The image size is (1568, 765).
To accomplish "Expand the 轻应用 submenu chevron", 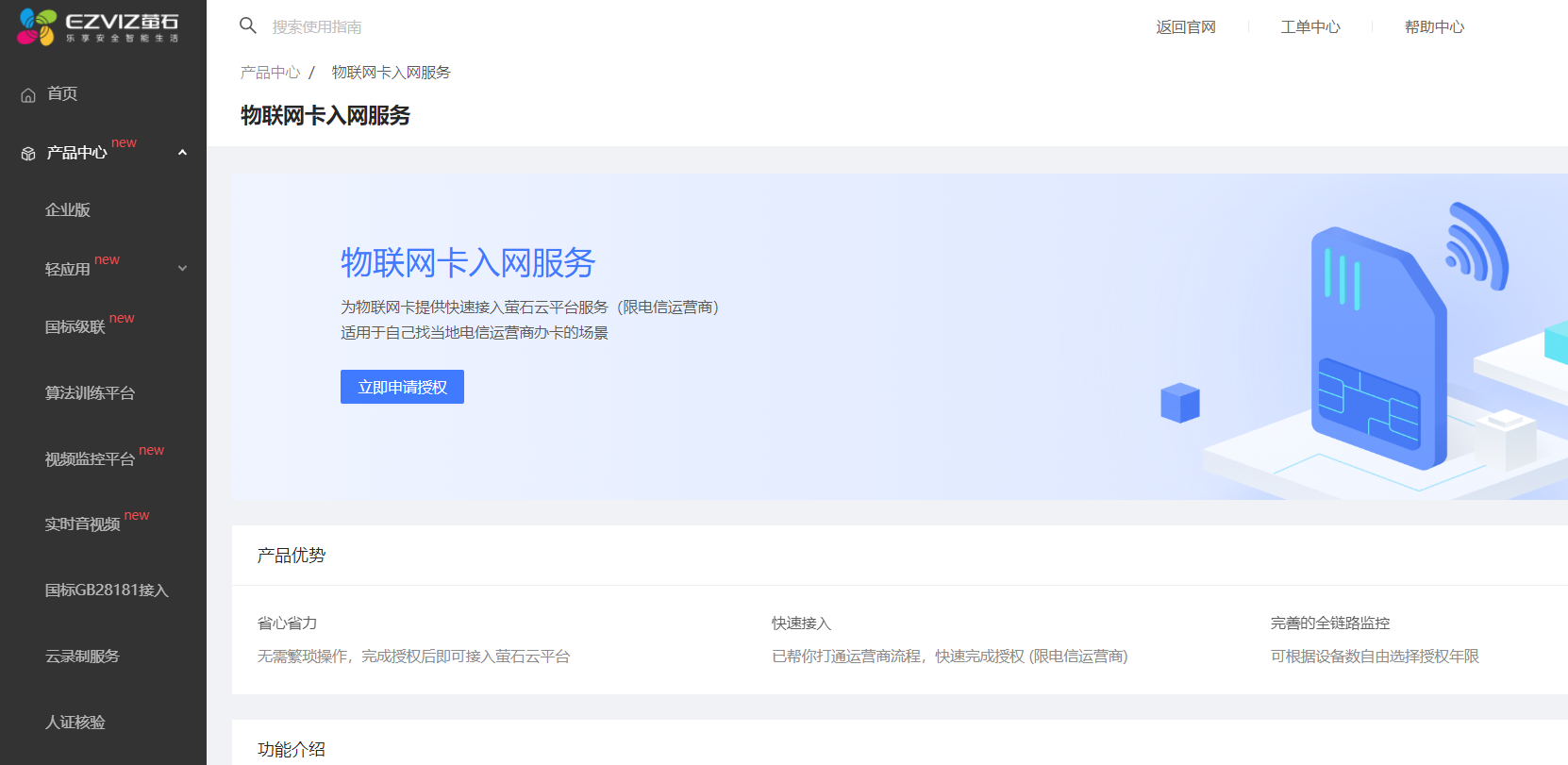I will tap(182, 269).
